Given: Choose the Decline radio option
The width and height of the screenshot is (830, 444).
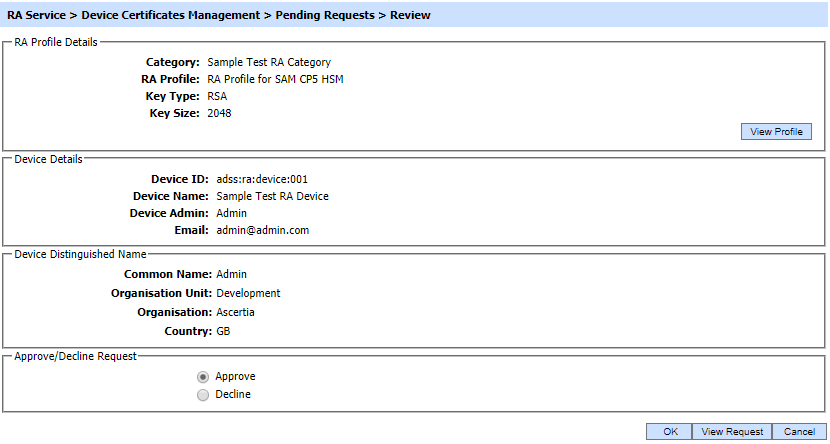Looking at the screenshot, I should tap(203, 395).
